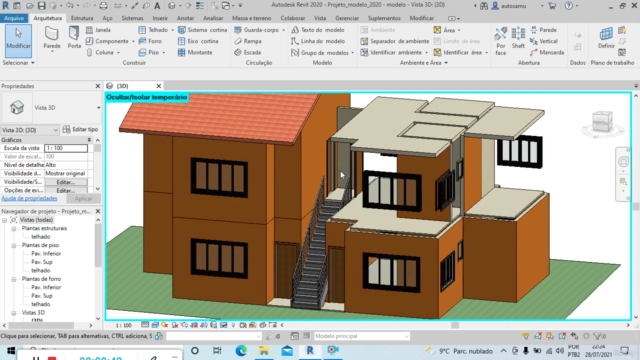Image resolution: width=640 pixels, height=360 pixels.
Task: Click the Definir work plane tool
Action: coord(606,38)
